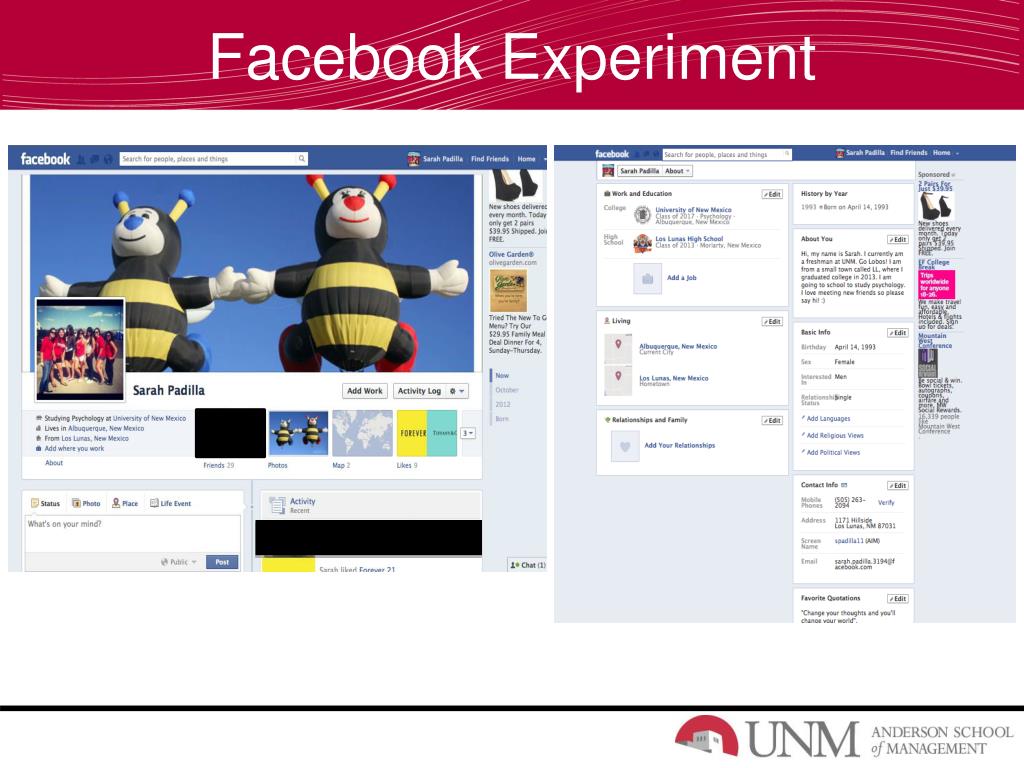The height and width of the screenshot is (768, 1024).
Task: Click the Mountain West Conference sponsored ad
Action: coord(935,340)
